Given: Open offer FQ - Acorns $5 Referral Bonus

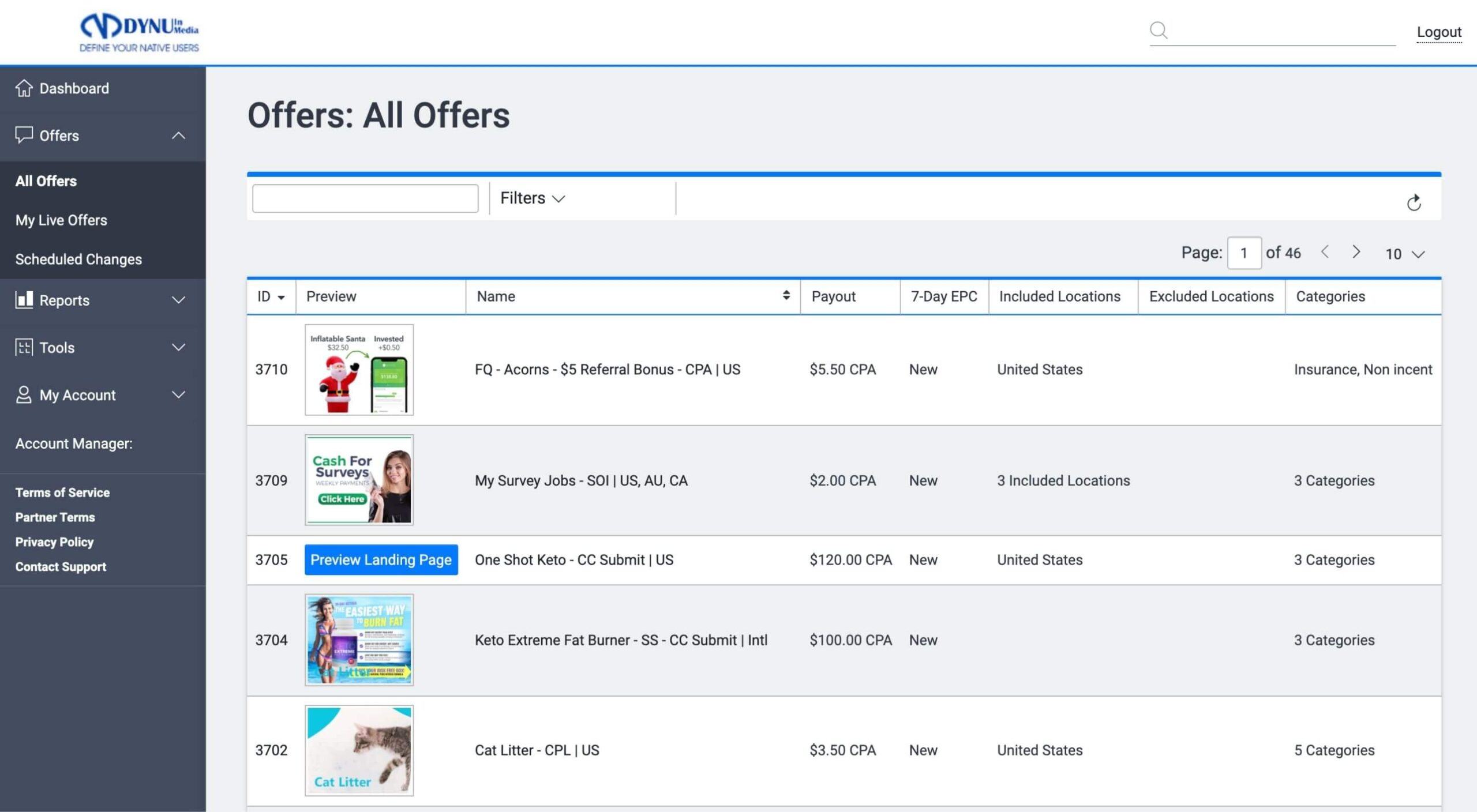Looking at the screenshot, I should tap(607, 370).
